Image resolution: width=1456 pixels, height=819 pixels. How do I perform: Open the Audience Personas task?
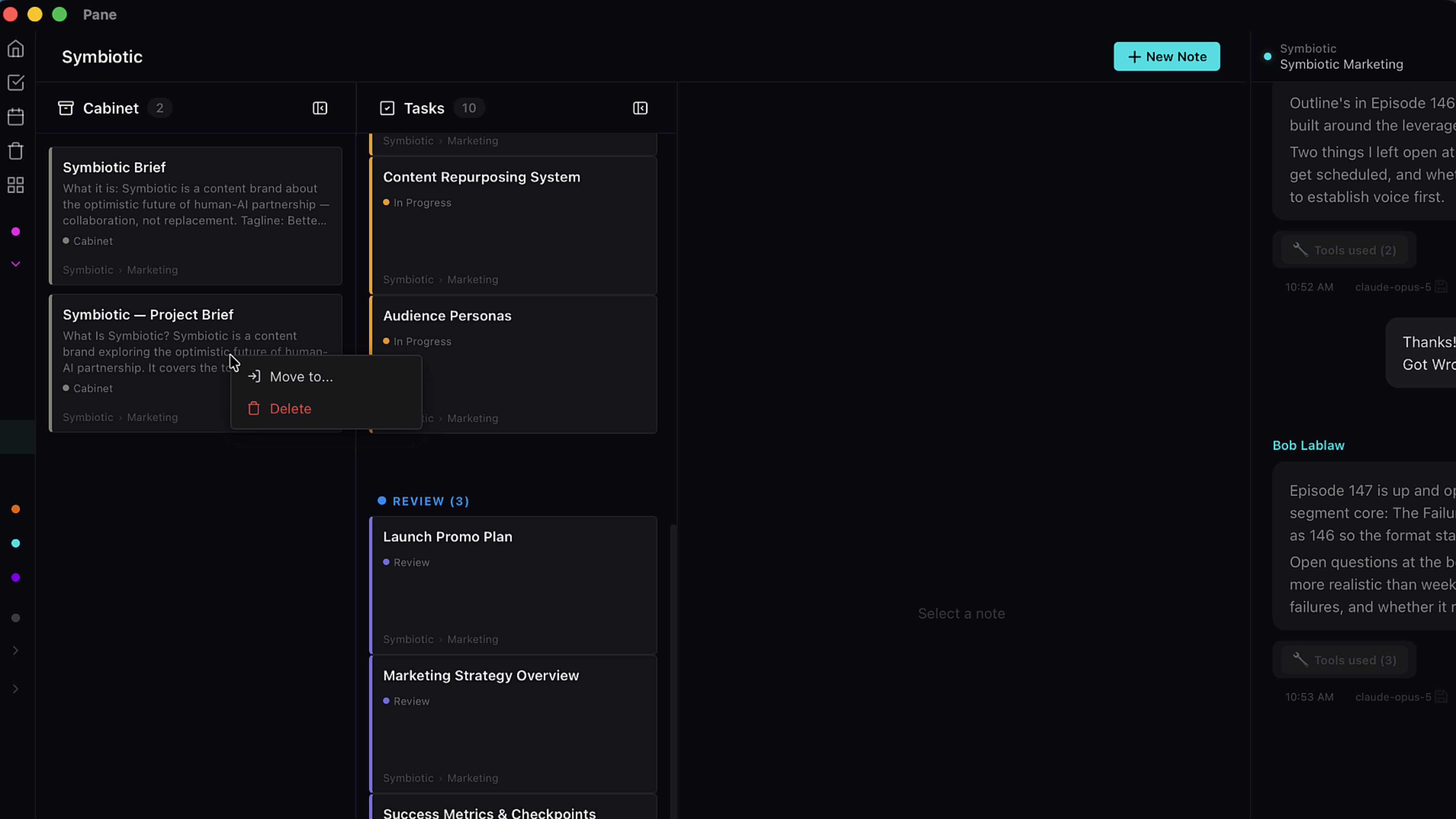[x=513, y=365]
